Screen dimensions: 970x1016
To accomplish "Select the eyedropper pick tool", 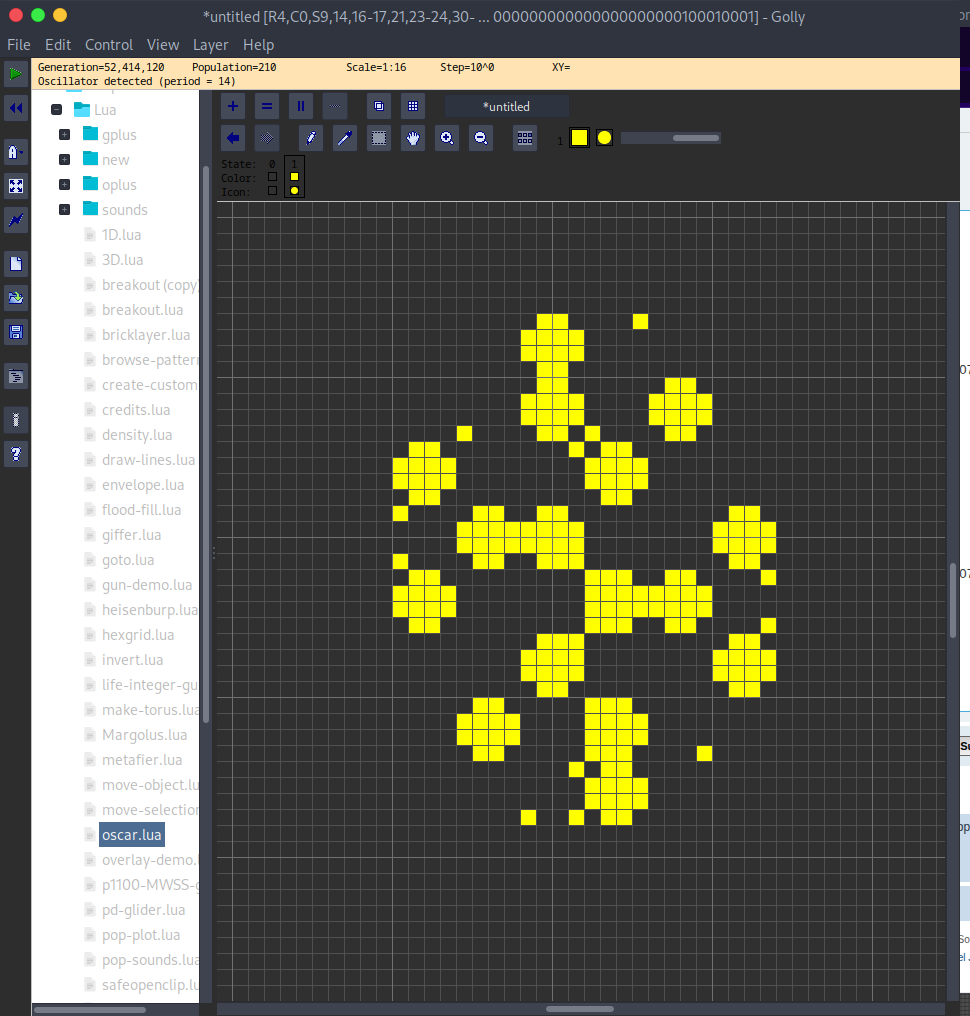I will coord(345,138).
